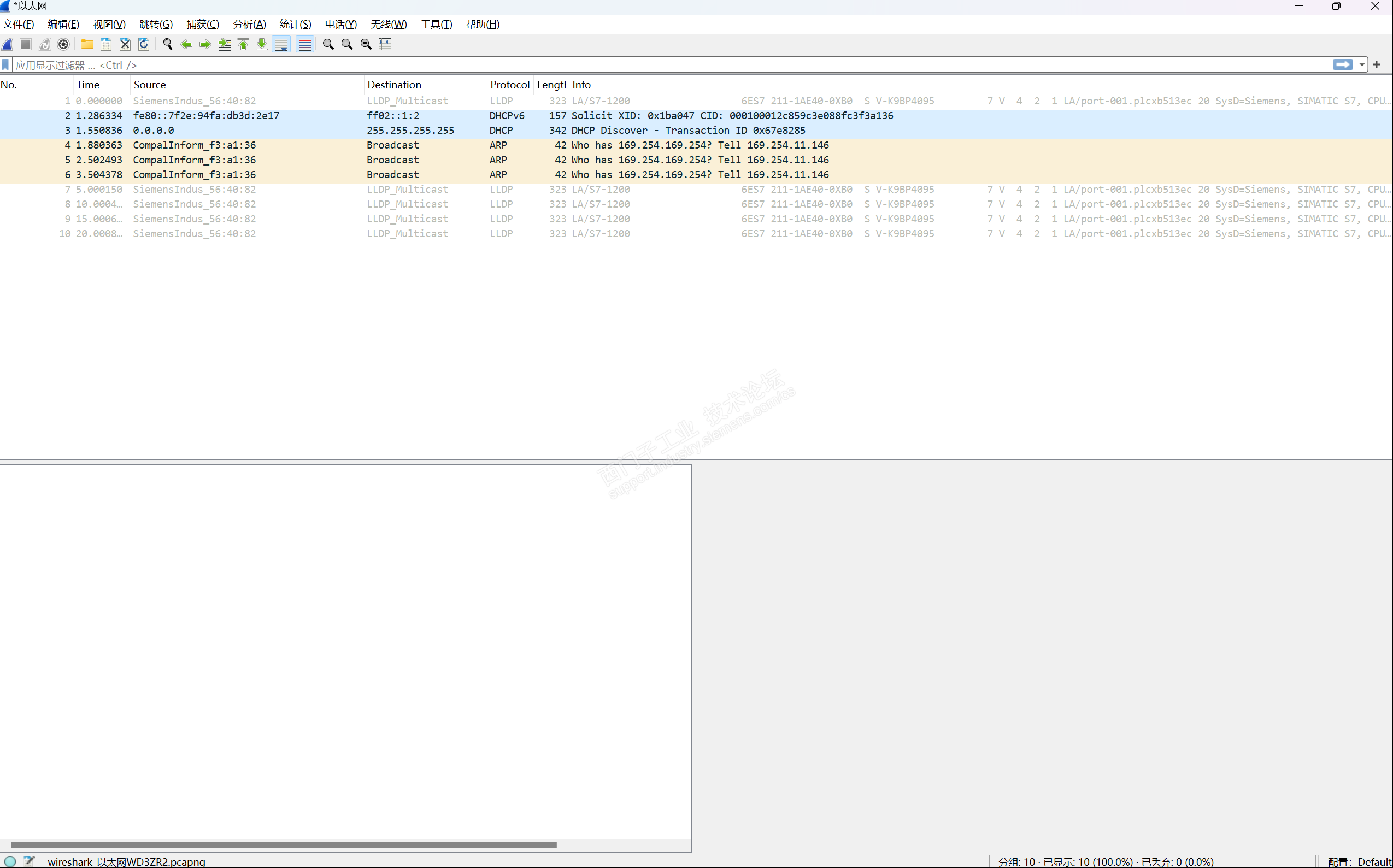The image size is (1393, 868).
Task: Click resize columns to fit icon
Action: click(385, 44)
